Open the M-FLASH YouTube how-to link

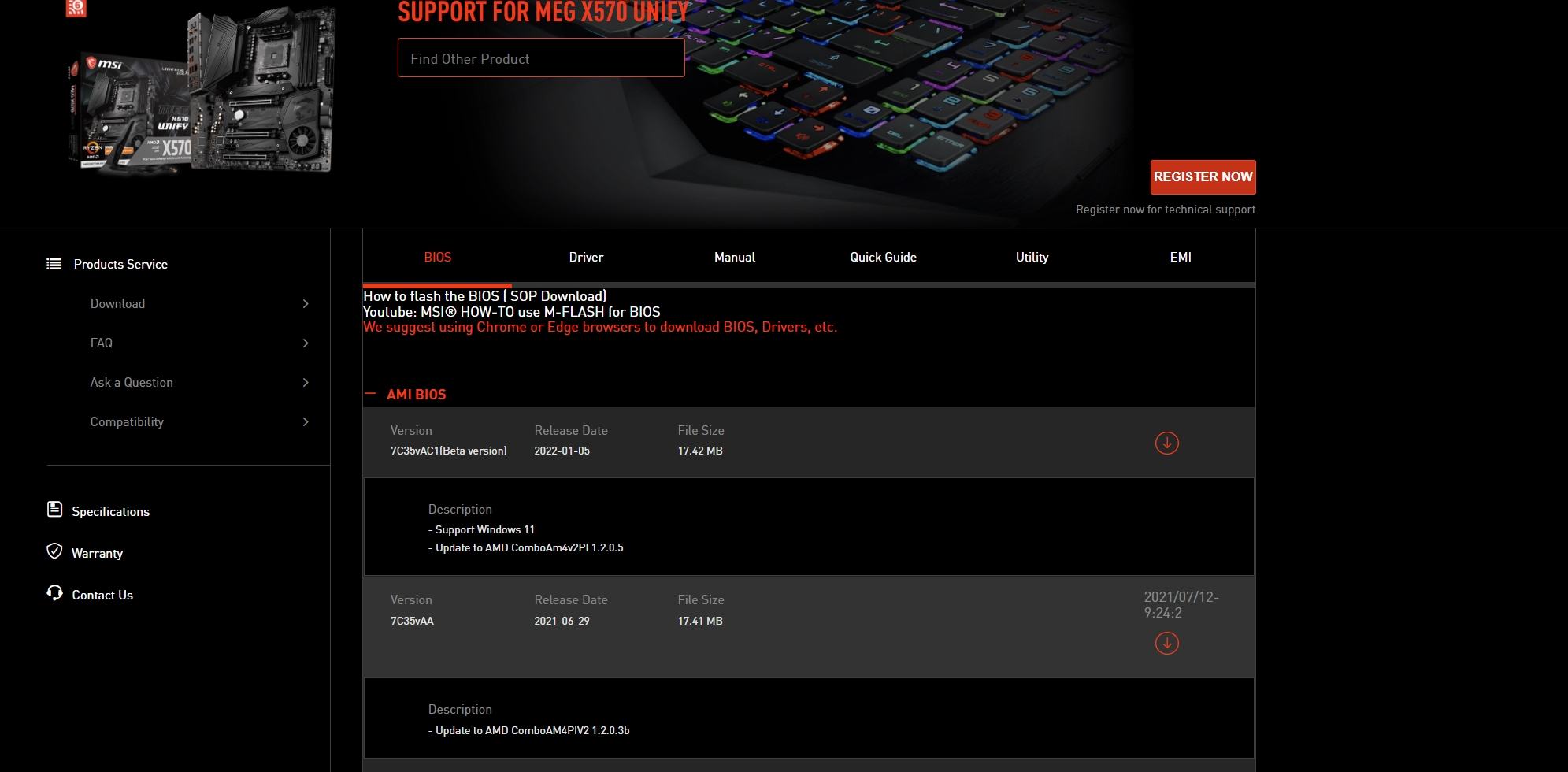(x=511, y=312)
